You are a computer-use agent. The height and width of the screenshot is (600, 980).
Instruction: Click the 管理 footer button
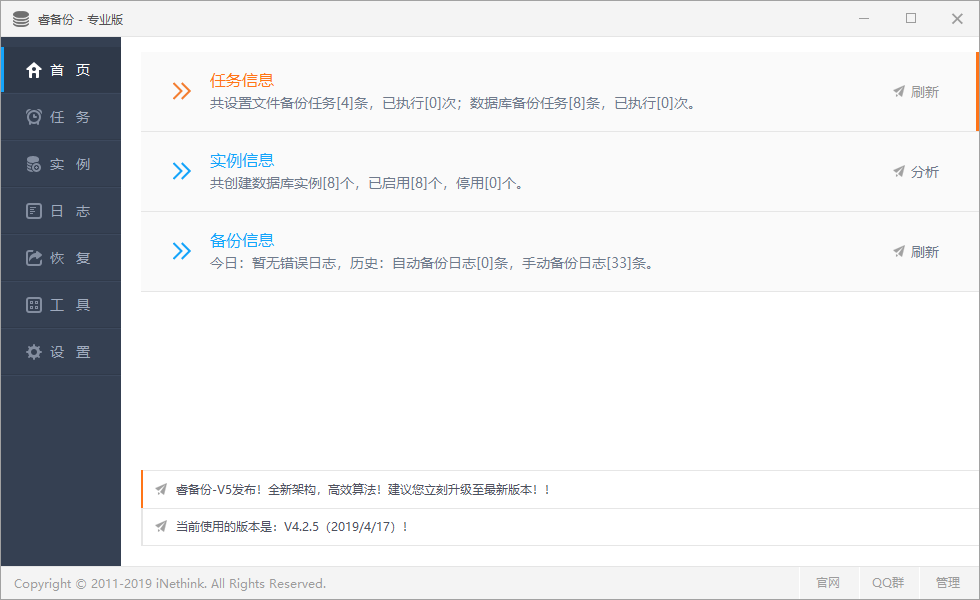coord(948,583)
